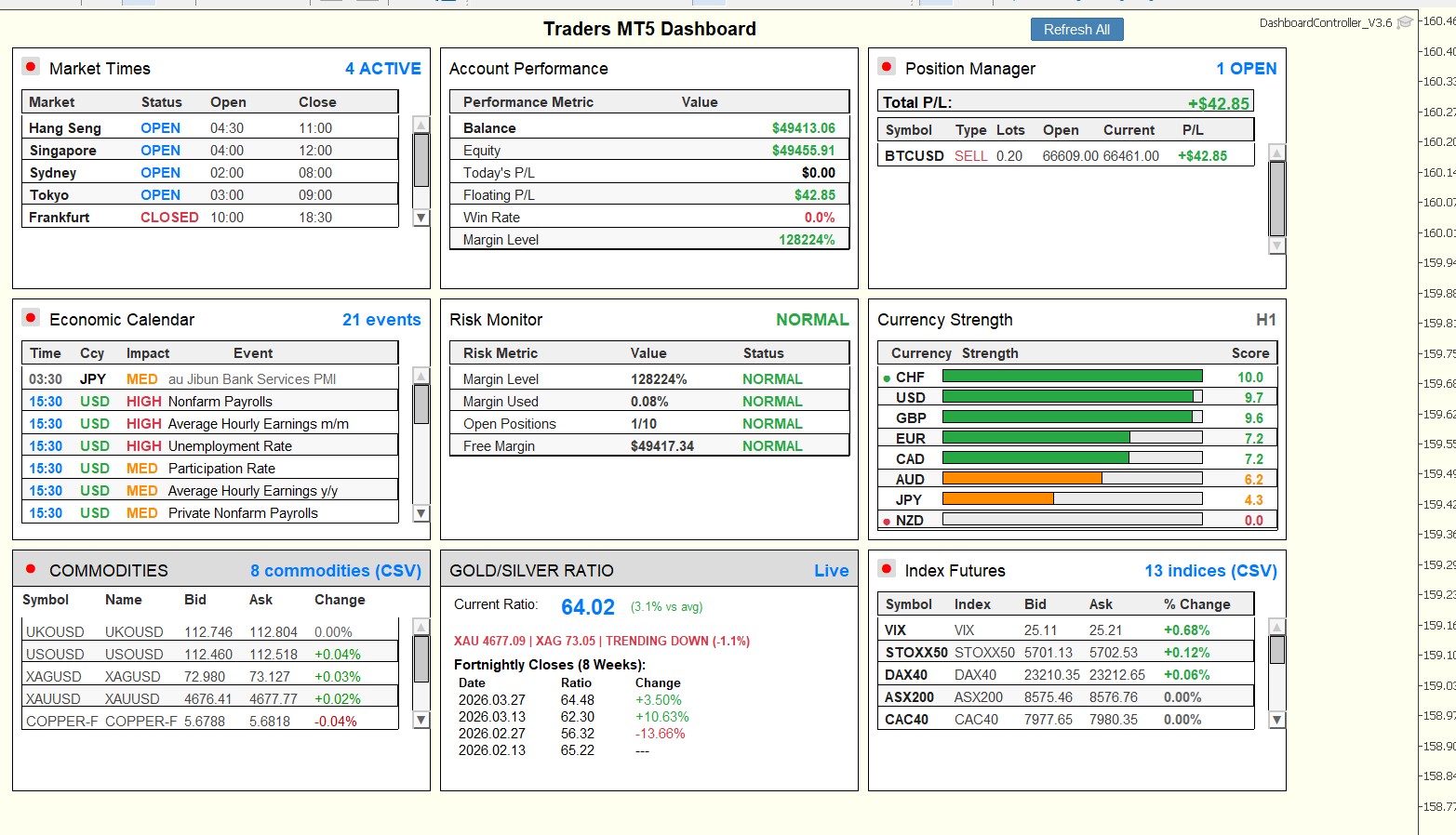Click the CHF currency strength bar

tap(1072, 377)
